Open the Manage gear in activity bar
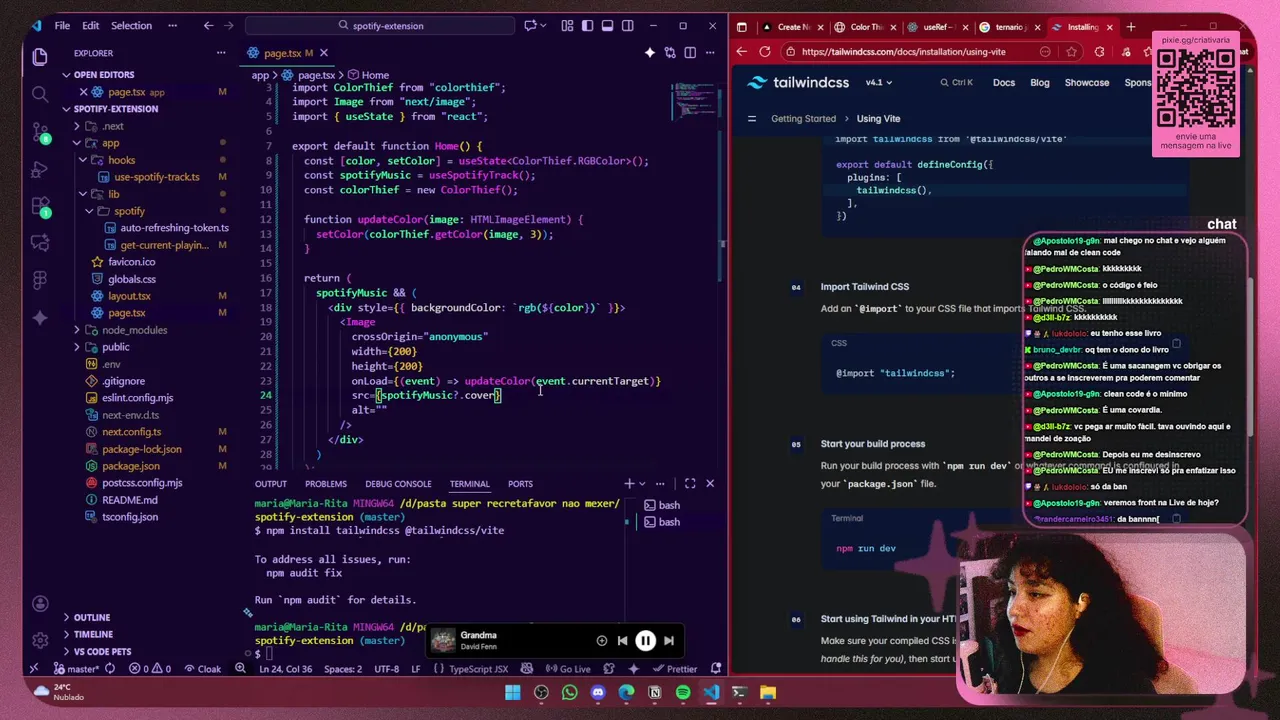This screenshot has width=1280, height=720. coord(40,640)
